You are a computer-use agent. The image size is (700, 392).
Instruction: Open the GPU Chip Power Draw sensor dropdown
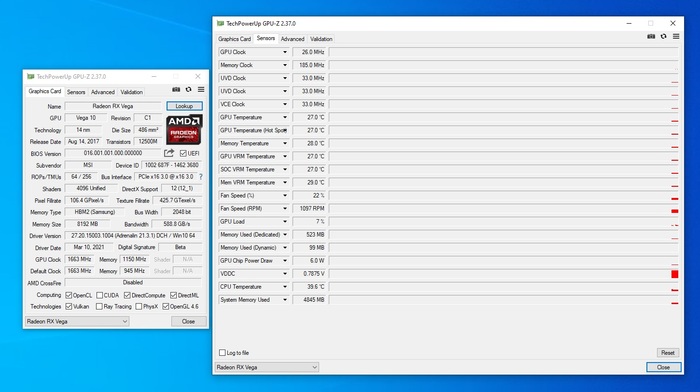285,261
